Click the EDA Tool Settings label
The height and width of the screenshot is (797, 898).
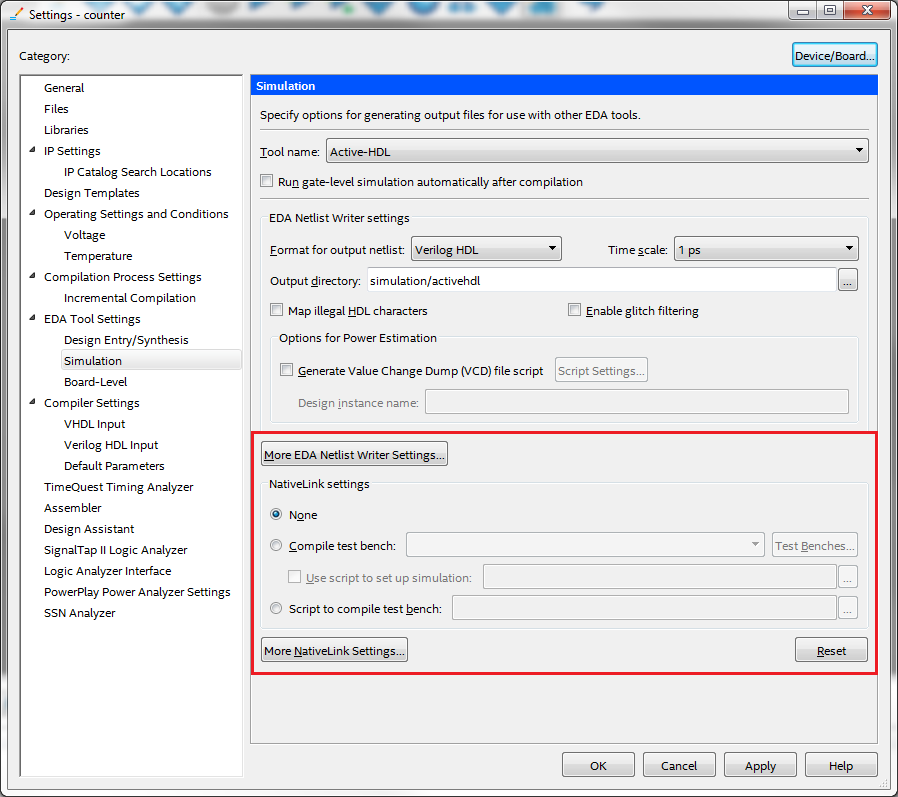tap(92, 319)
